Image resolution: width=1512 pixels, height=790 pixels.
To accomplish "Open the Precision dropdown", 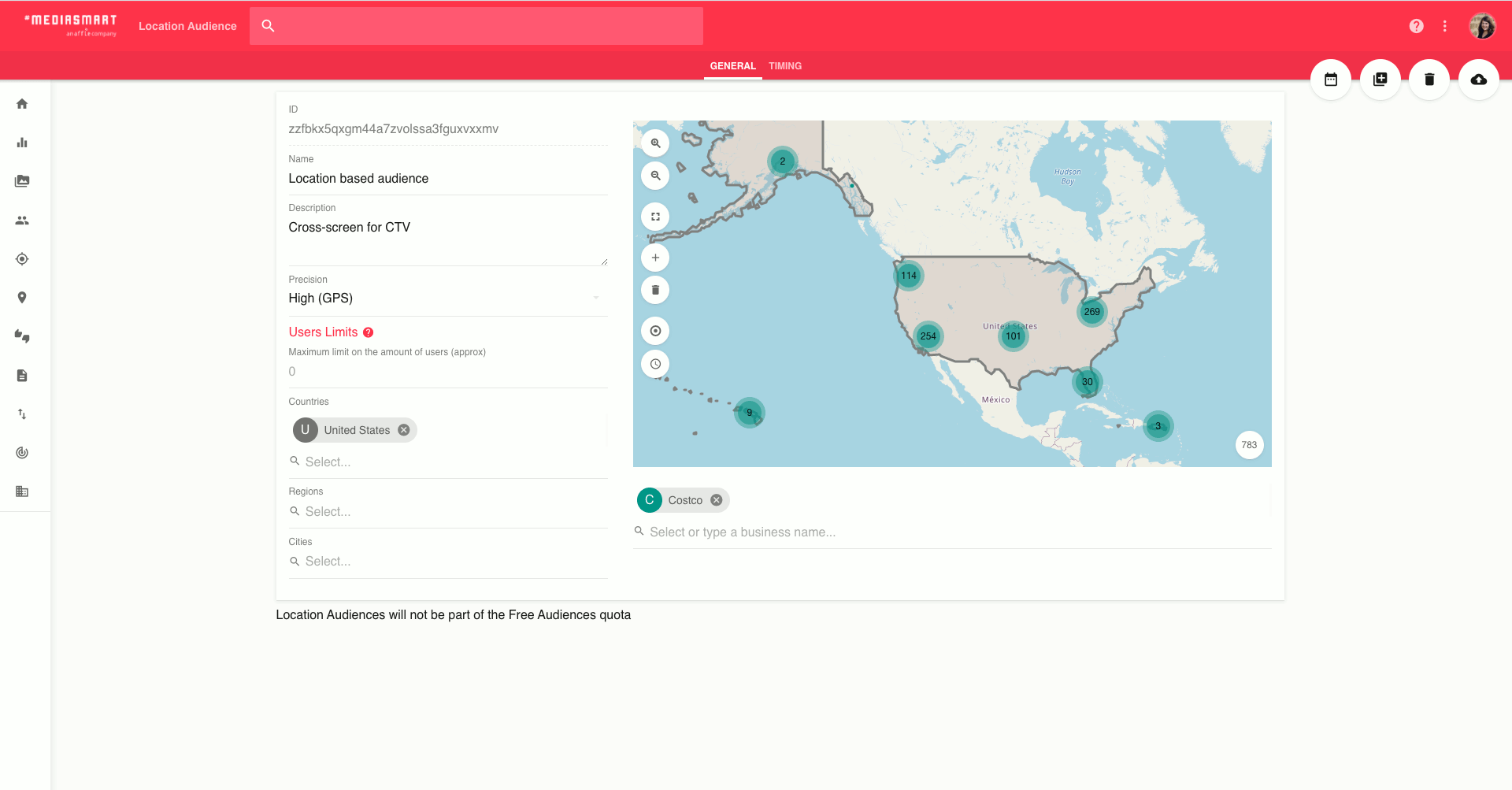I will (448, 298).
